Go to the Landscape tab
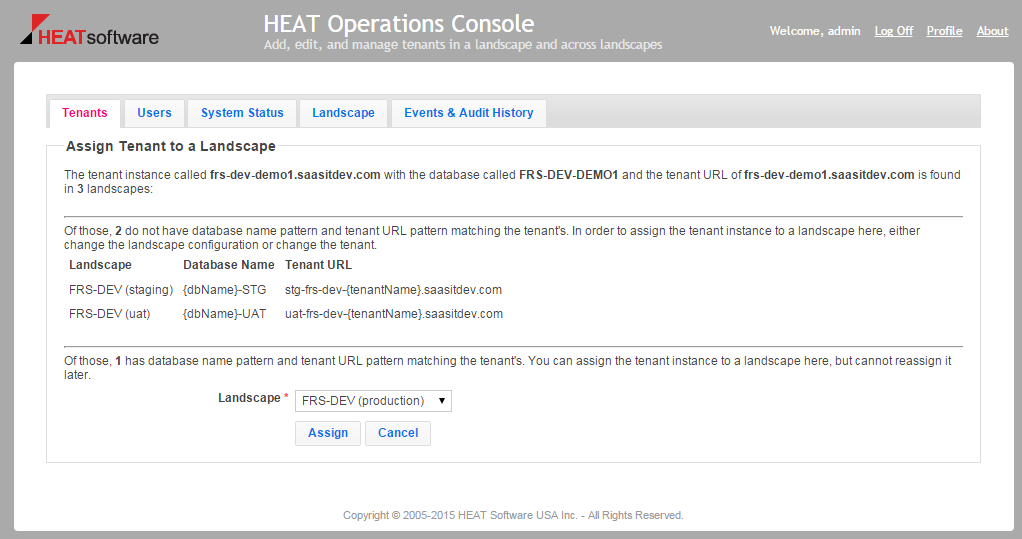1022x539 pixels. click(343, 113)
